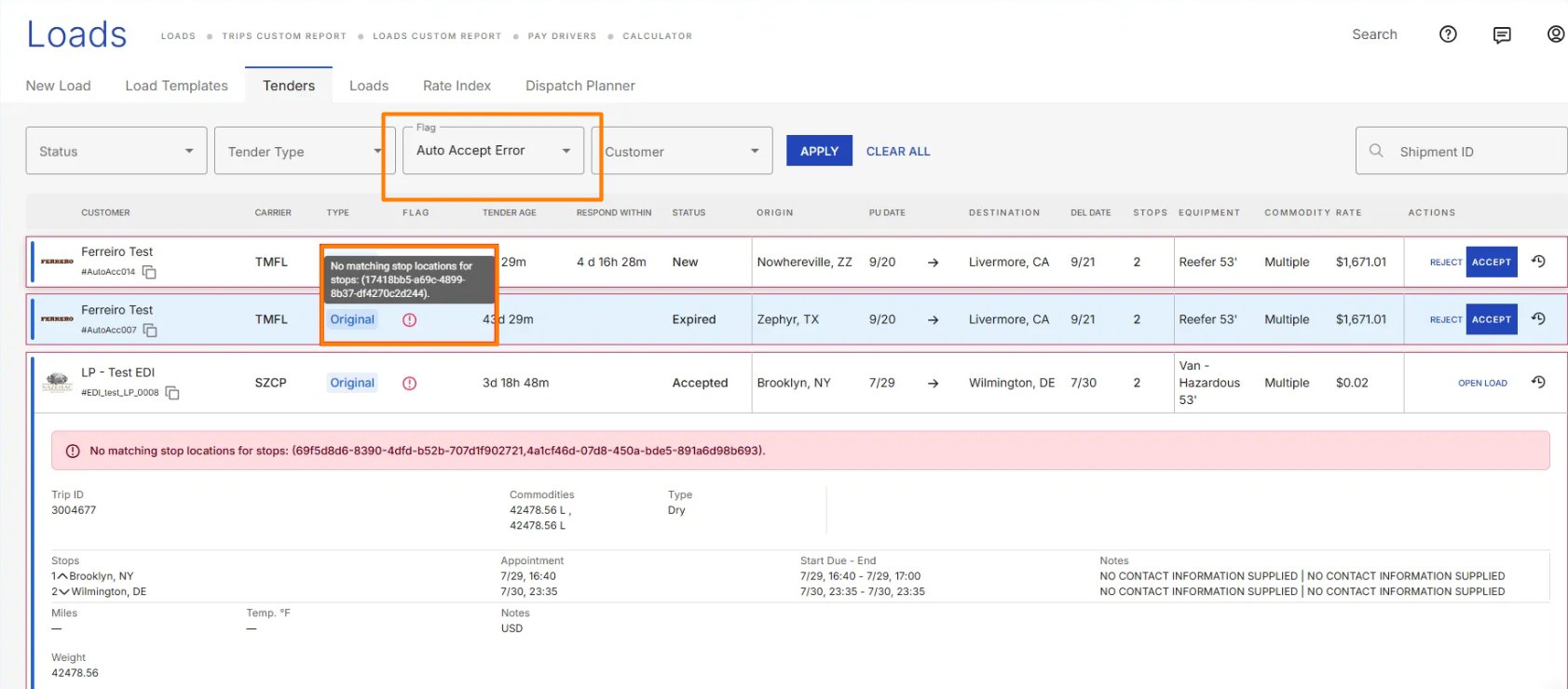Open the Dispatch Planner tab
The width and height of the screenshot is (1568, 689).
tap(580, 86)
